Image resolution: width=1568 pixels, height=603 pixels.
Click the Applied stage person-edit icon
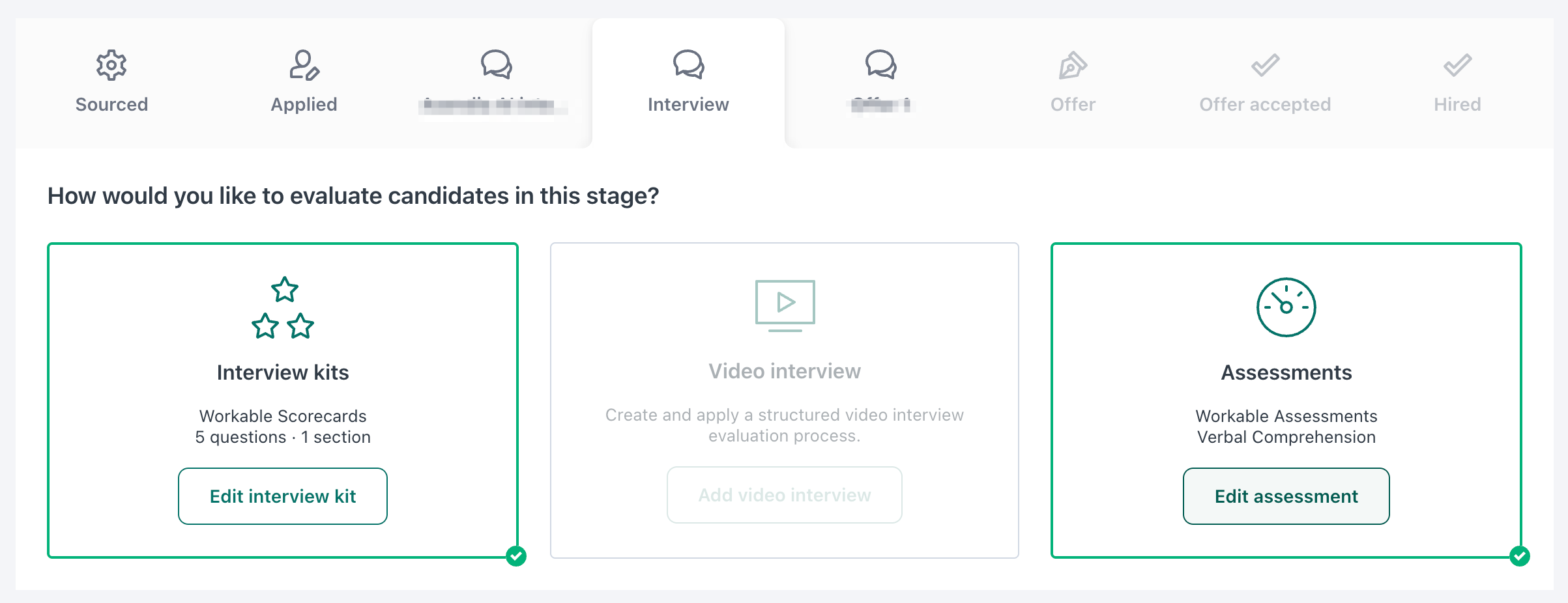[x=304, y=65]
